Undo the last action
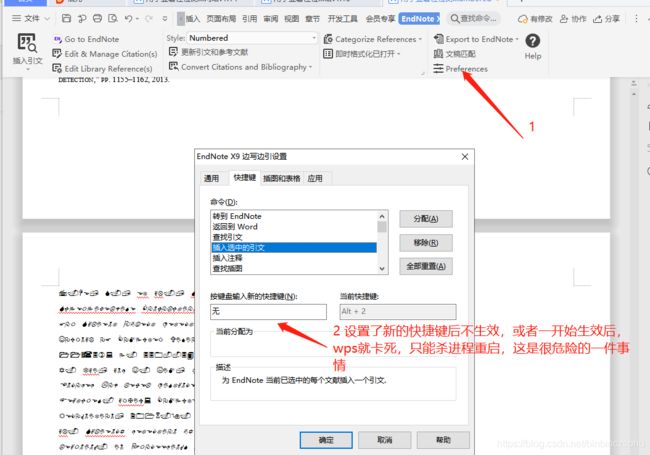The width and height of the screenshot is (650, 455). (x=129, y=18)
